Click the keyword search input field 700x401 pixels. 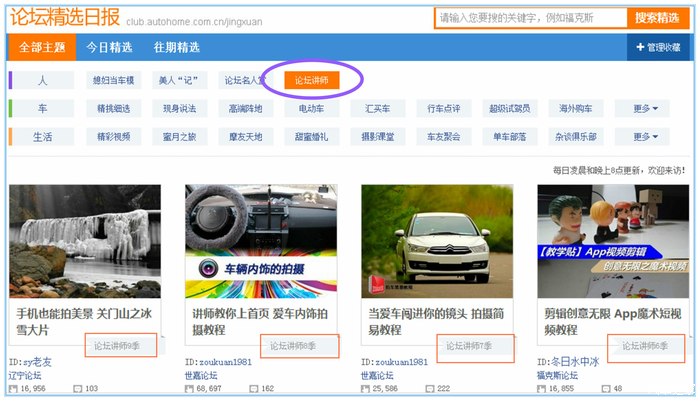[x=530, y=18]
